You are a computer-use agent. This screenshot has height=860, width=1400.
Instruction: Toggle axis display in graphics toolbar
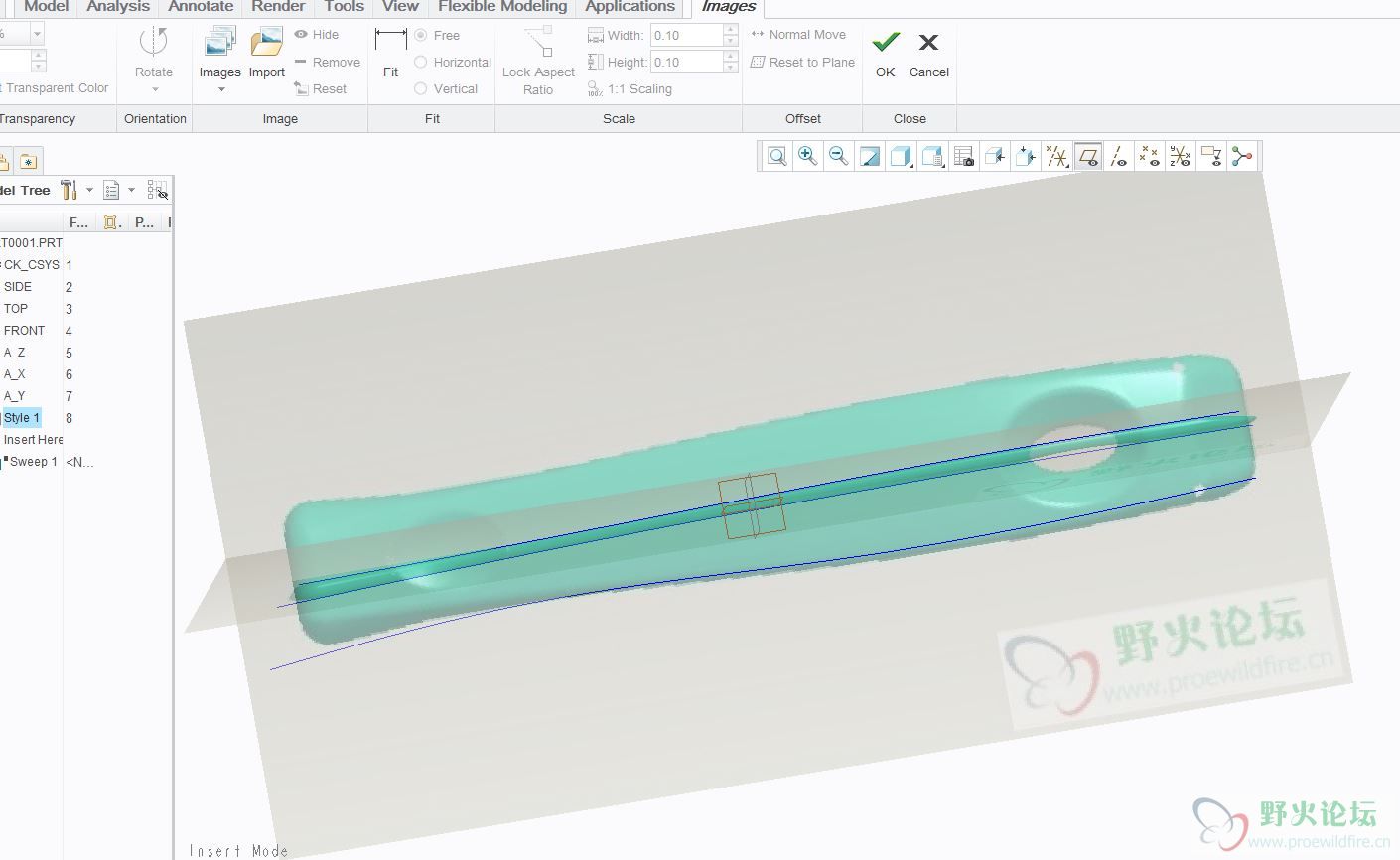(x=1119, y=156)
